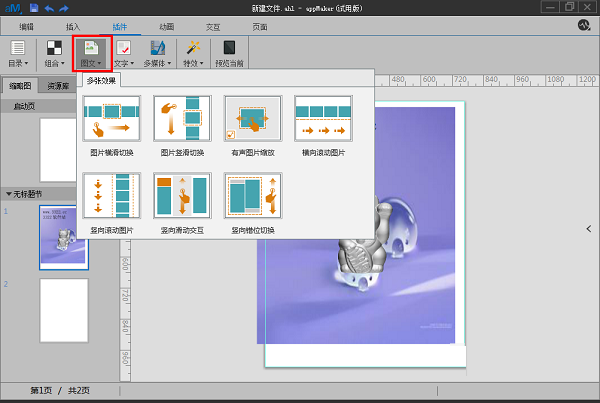Open the 组合 dropdown
Image resolution: width=600 pixels, height=403 pixels.
54,52
